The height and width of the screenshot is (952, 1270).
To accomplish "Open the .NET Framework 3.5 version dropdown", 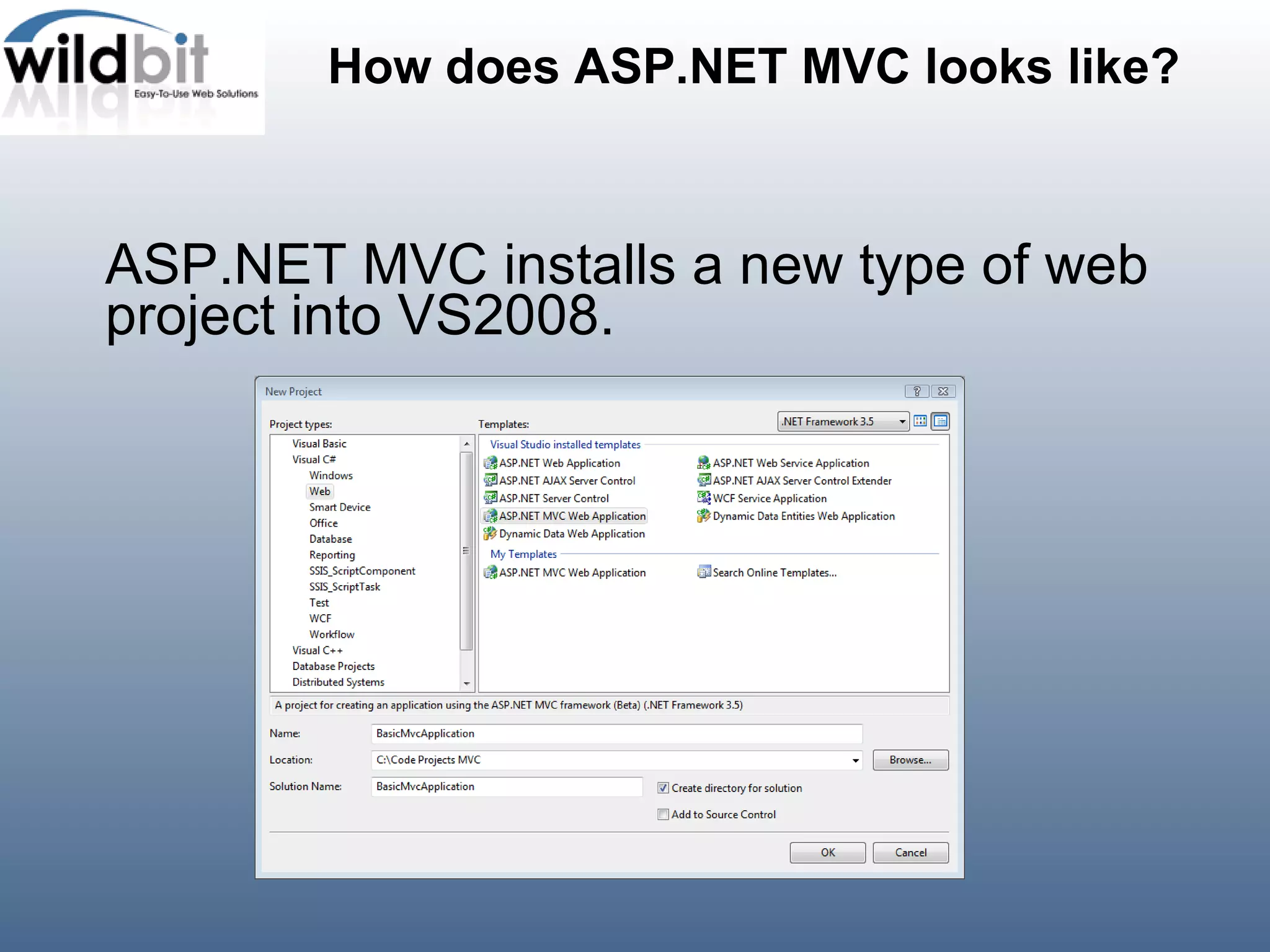I will tap(843, 421).
